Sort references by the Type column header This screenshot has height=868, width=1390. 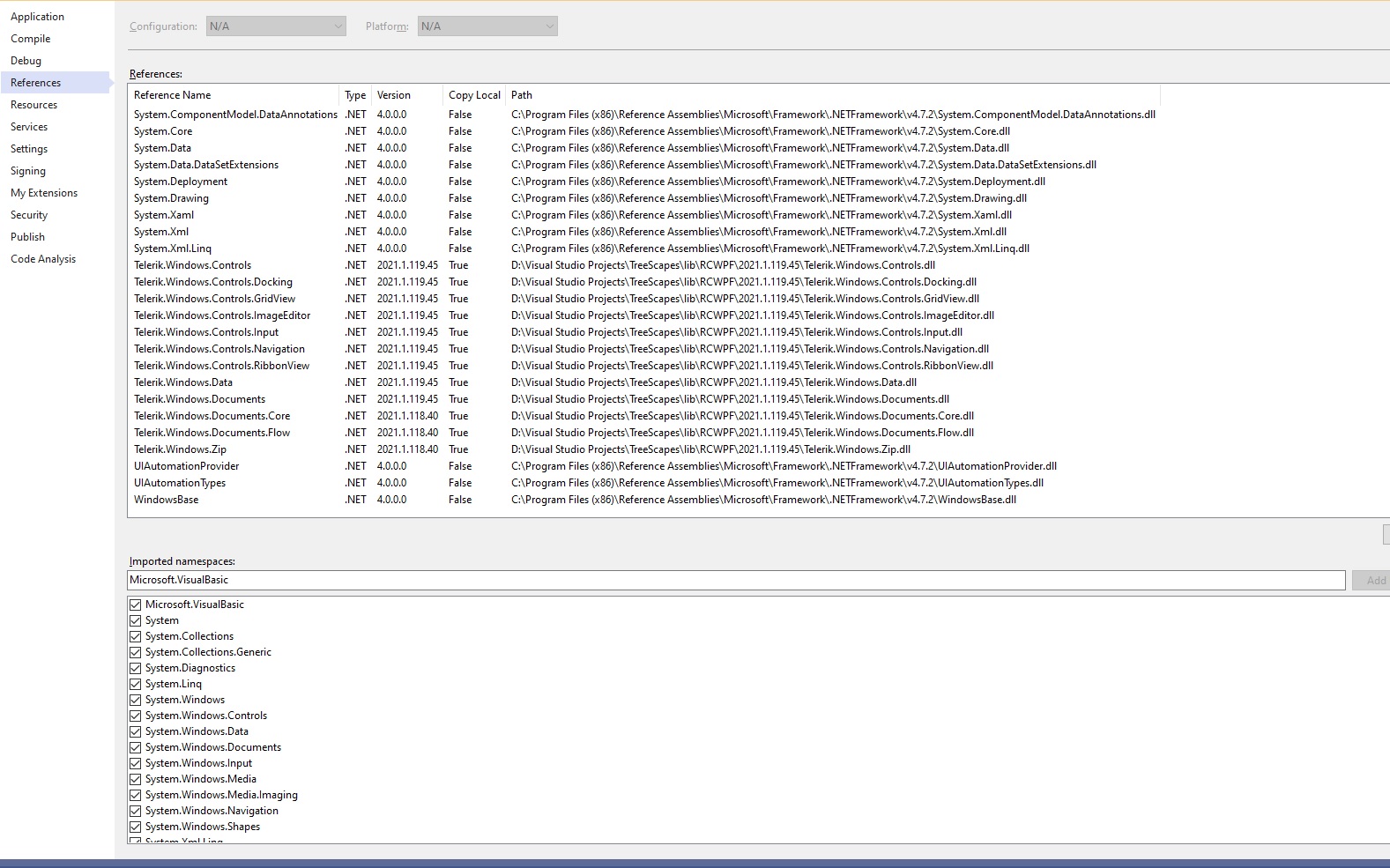[x=356, y=95]
